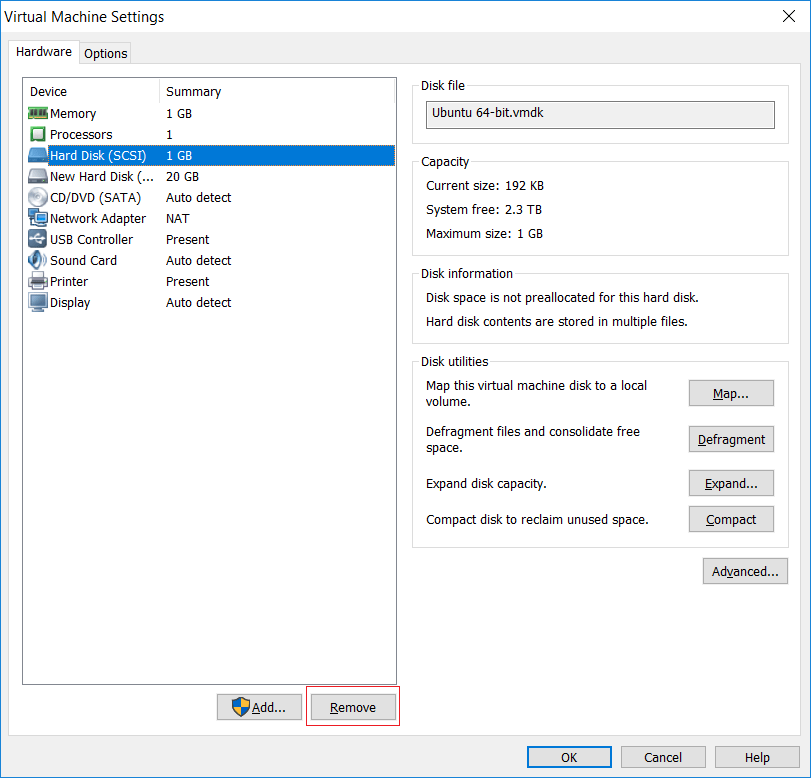The image size is (811, 778).
Task: Select the Processors chip icon
Action: click(38, 134)
